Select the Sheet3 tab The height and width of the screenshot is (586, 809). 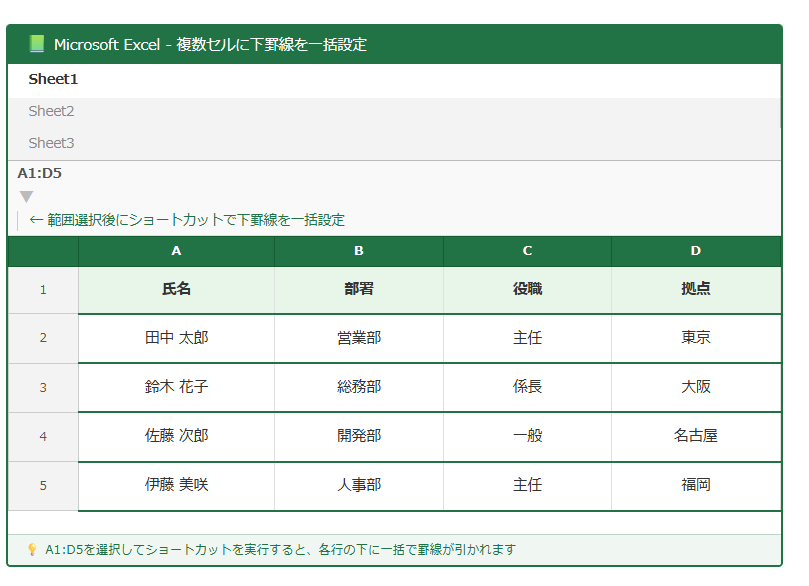tap(51, 143)
